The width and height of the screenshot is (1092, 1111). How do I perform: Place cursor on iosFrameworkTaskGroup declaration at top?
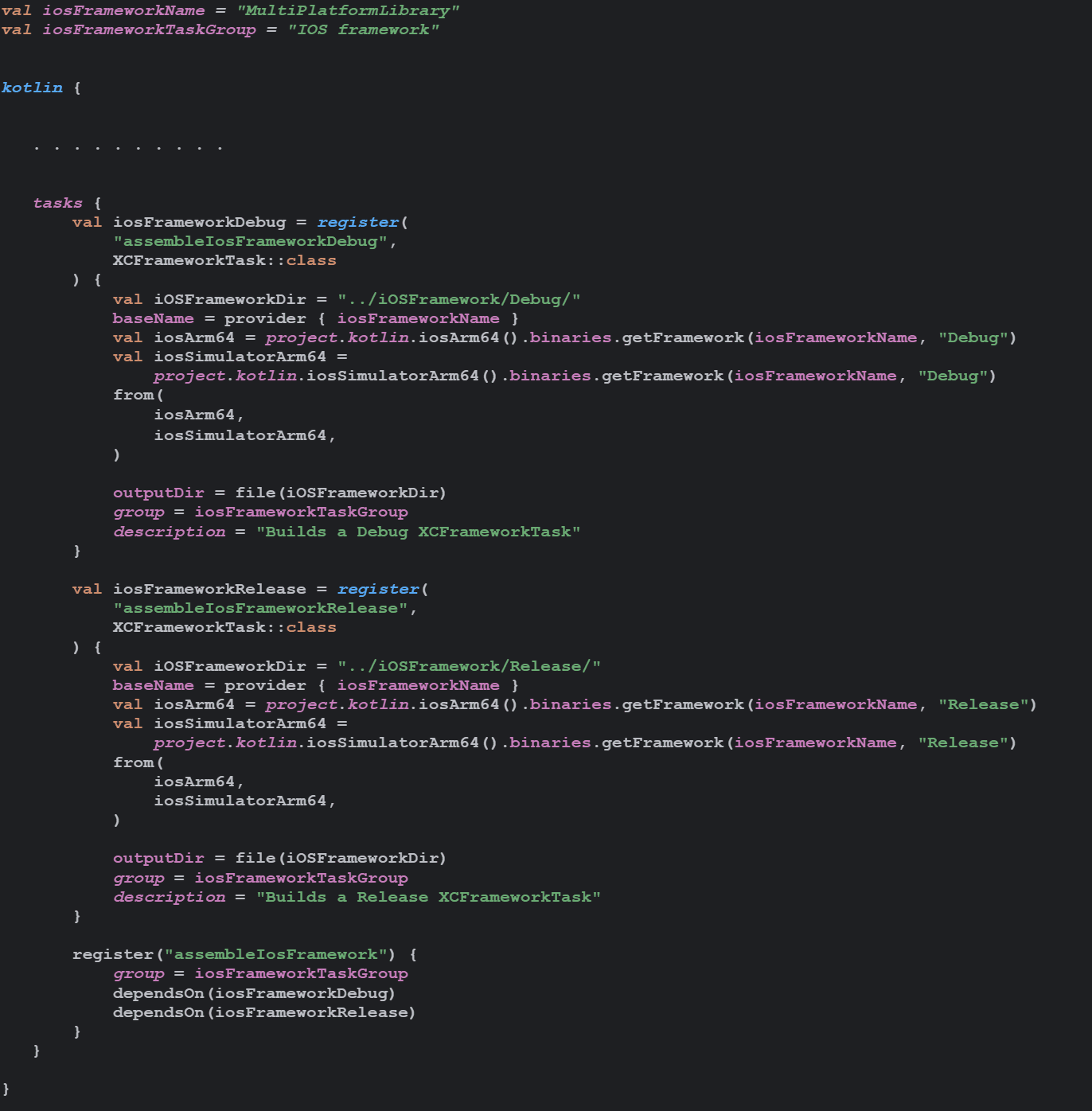[149, 29]
